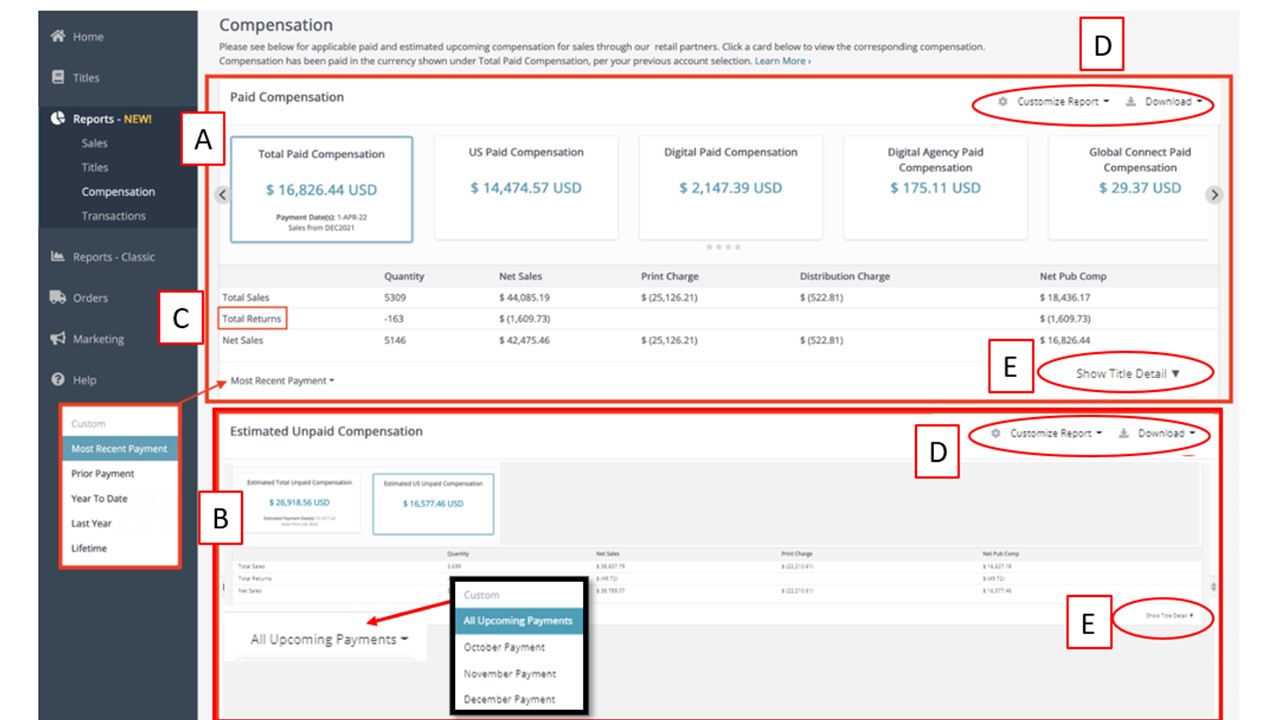This screenshot has height=720, width=1280.
Task: Open Marketing in sidebar
Action: click(98, 339)
